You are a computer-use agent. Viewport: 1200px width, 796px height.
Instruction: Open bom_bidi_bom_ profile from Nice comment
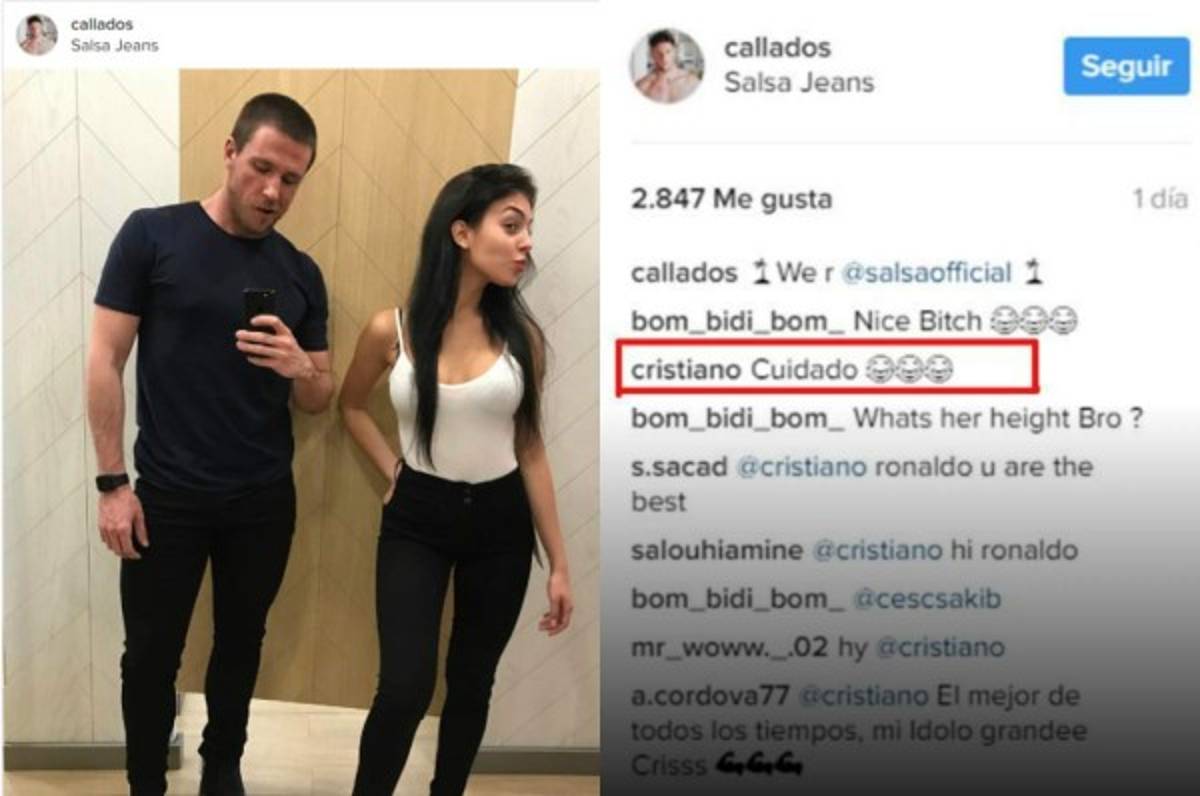738,321
